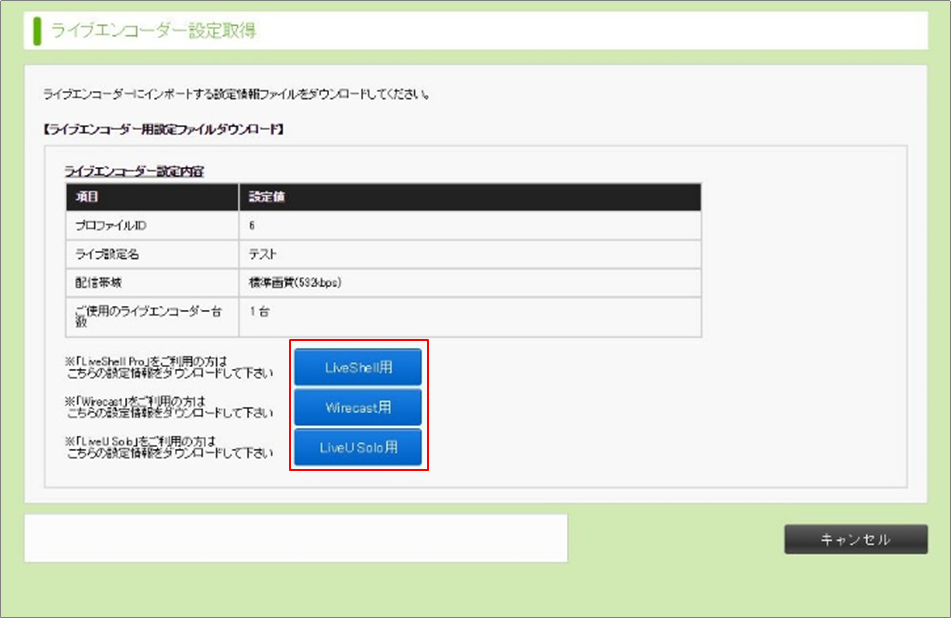The width and height of the screenshot is (951, 618).
Task: Click the キャンセル button
Action: 856,539
